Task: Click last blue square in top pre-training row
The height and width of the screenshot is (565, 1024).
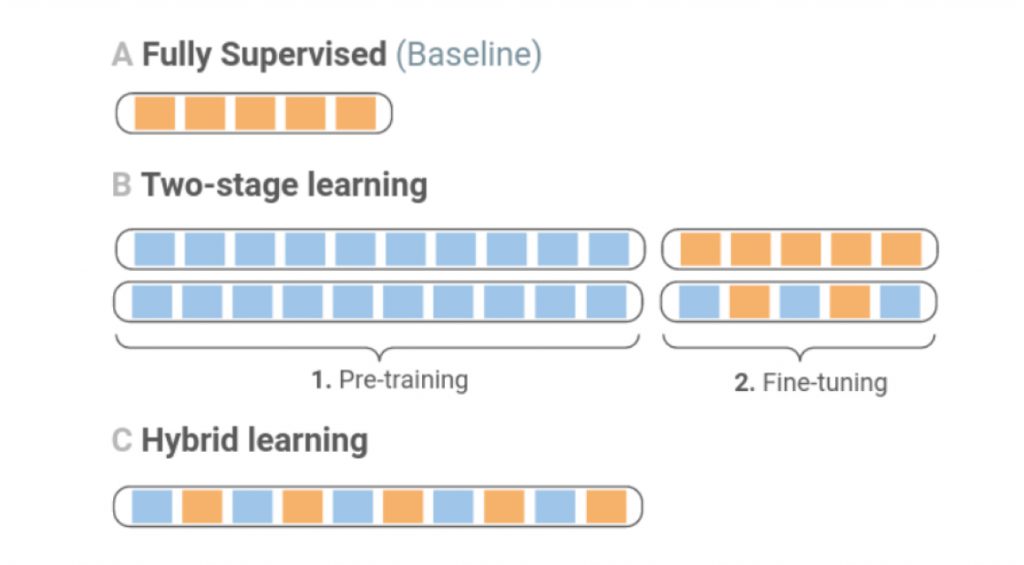Action: tap(608, 249)
